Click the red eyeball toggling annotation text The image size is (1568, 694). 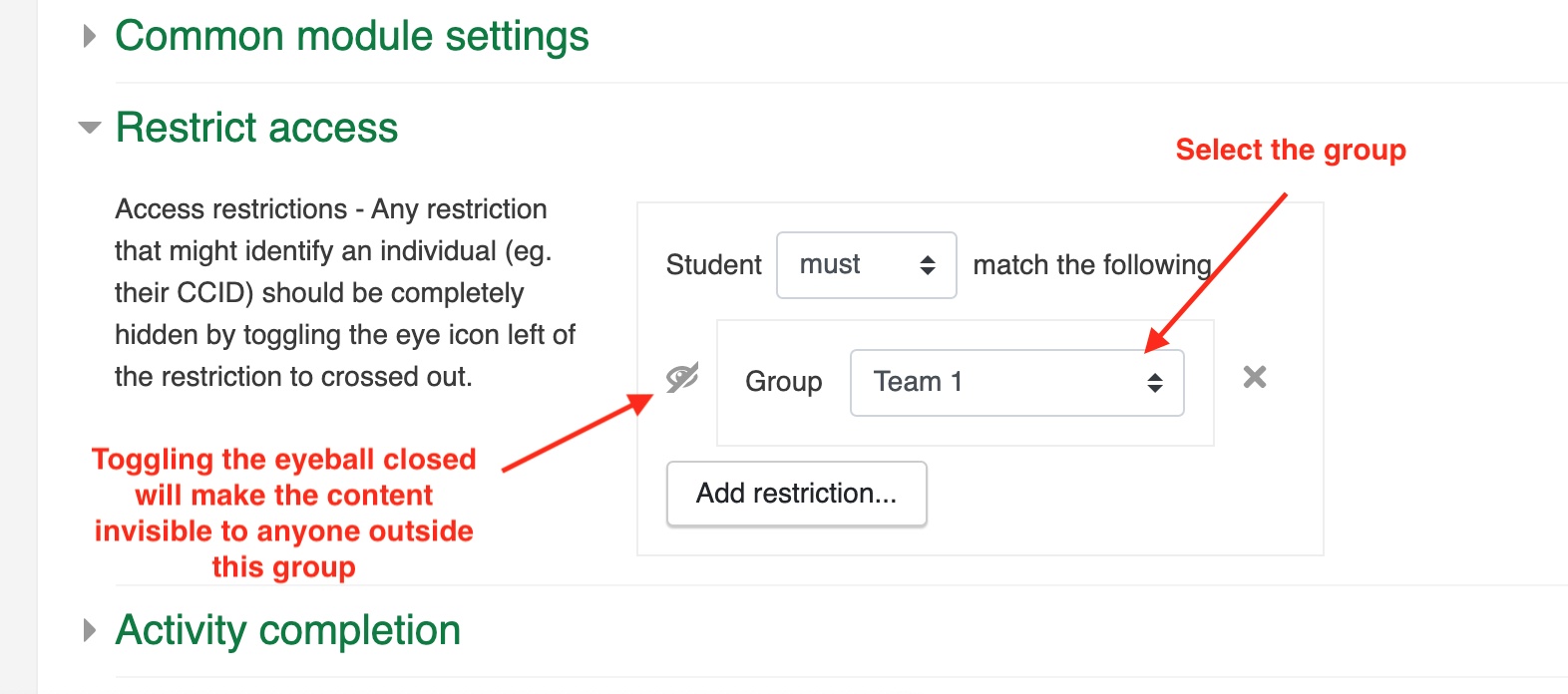coord(284,513)
